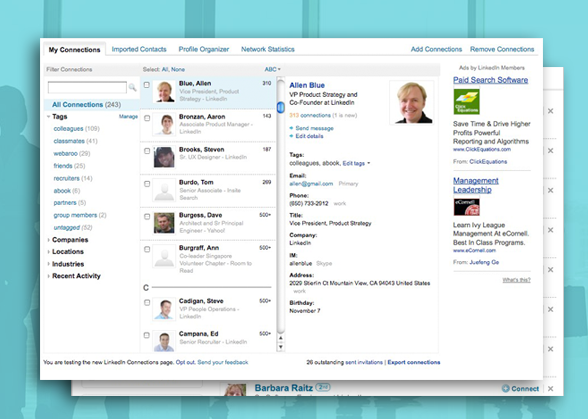This screenshot has width=588, height=419.
Task: Filter by classmates tag
Action: click(69, 141)
